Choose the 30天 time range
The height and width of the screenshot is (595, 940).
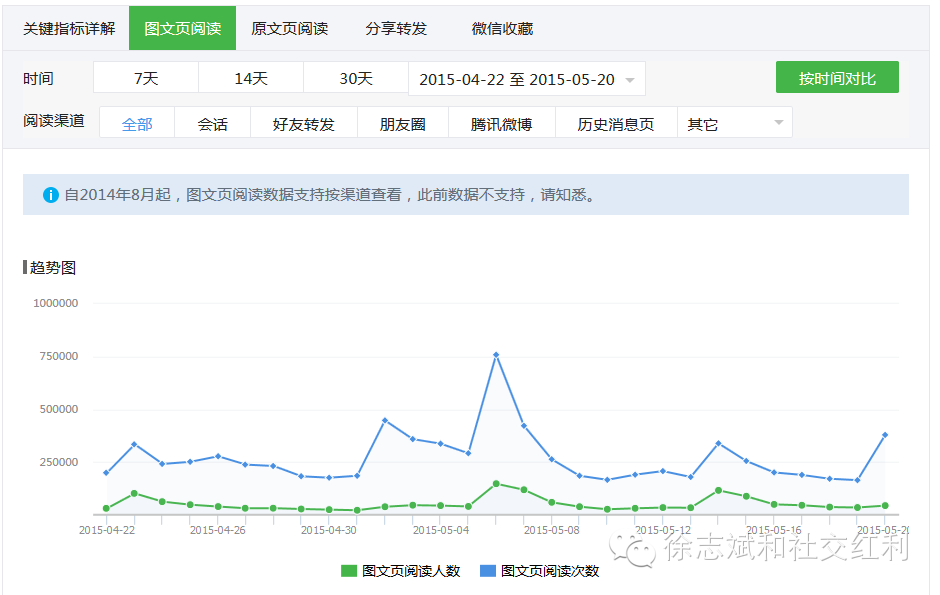(x=356, y=78)
